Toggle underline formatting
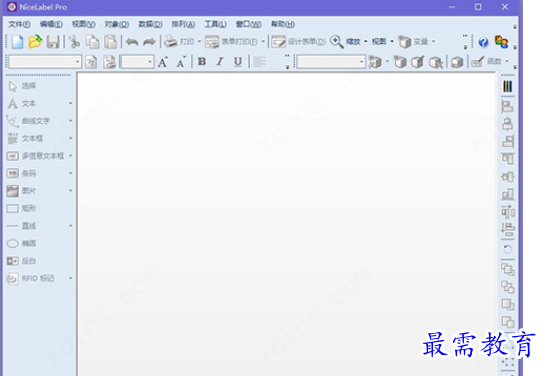This screenshot has height=376, width=544. point(238,62)
